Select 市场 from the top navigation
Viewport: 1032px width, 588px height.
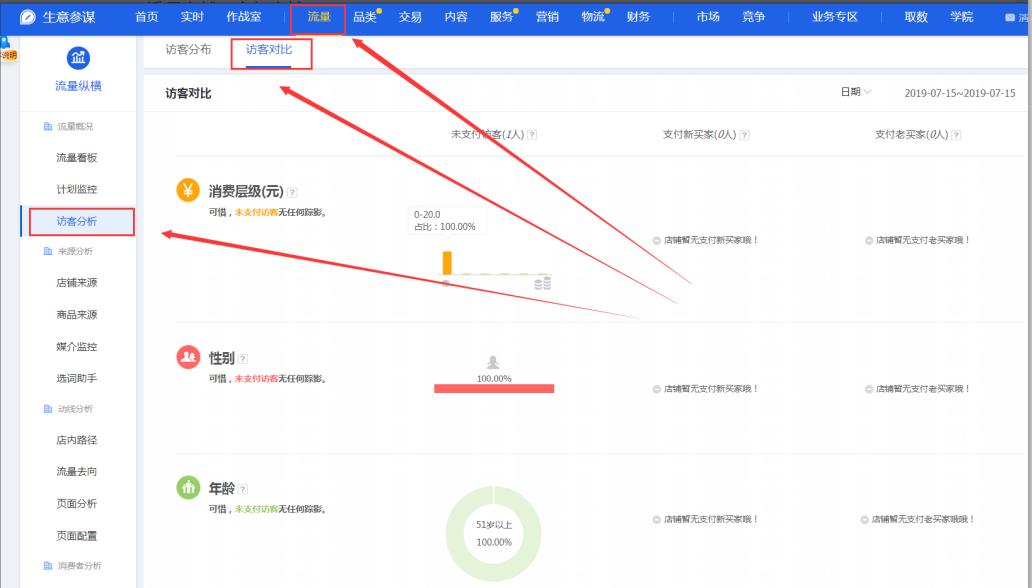[710, 15]
